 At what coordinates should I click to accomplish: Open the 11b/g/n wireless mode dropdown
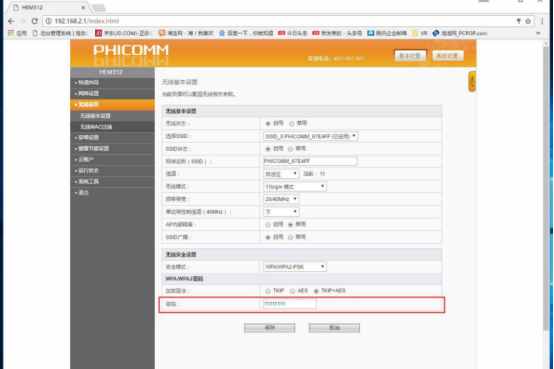pos(295,187)
